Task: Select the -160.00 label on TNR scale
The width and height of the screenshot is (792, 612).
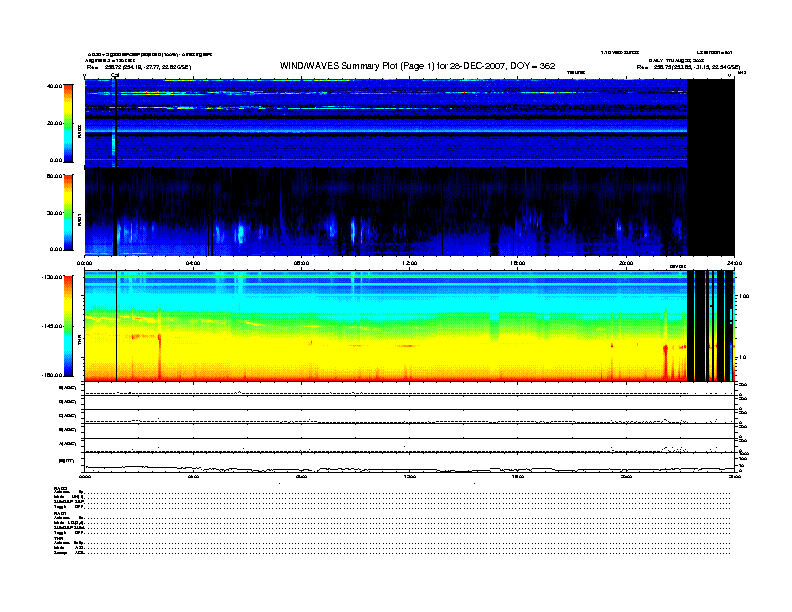Action: click(52, 375)
